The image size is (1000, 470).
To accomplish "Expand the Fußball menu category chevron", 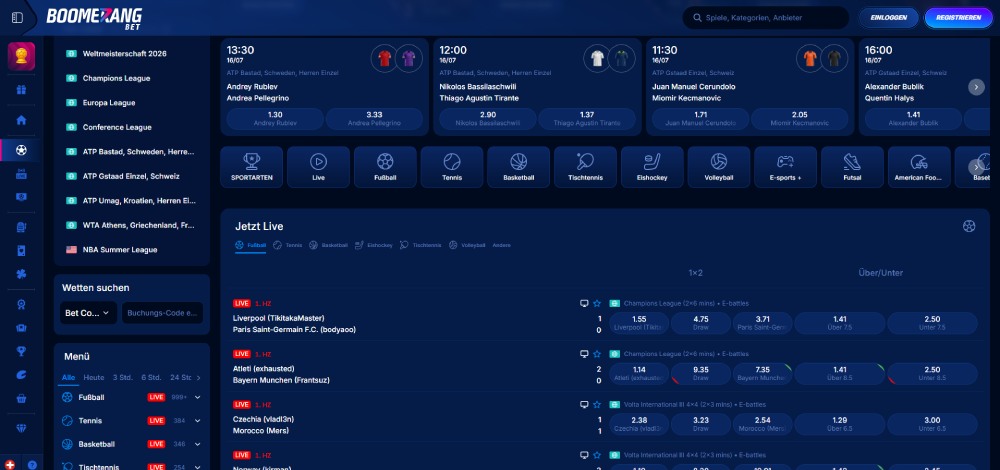I will pyautogui.click(x=198, y=397).
